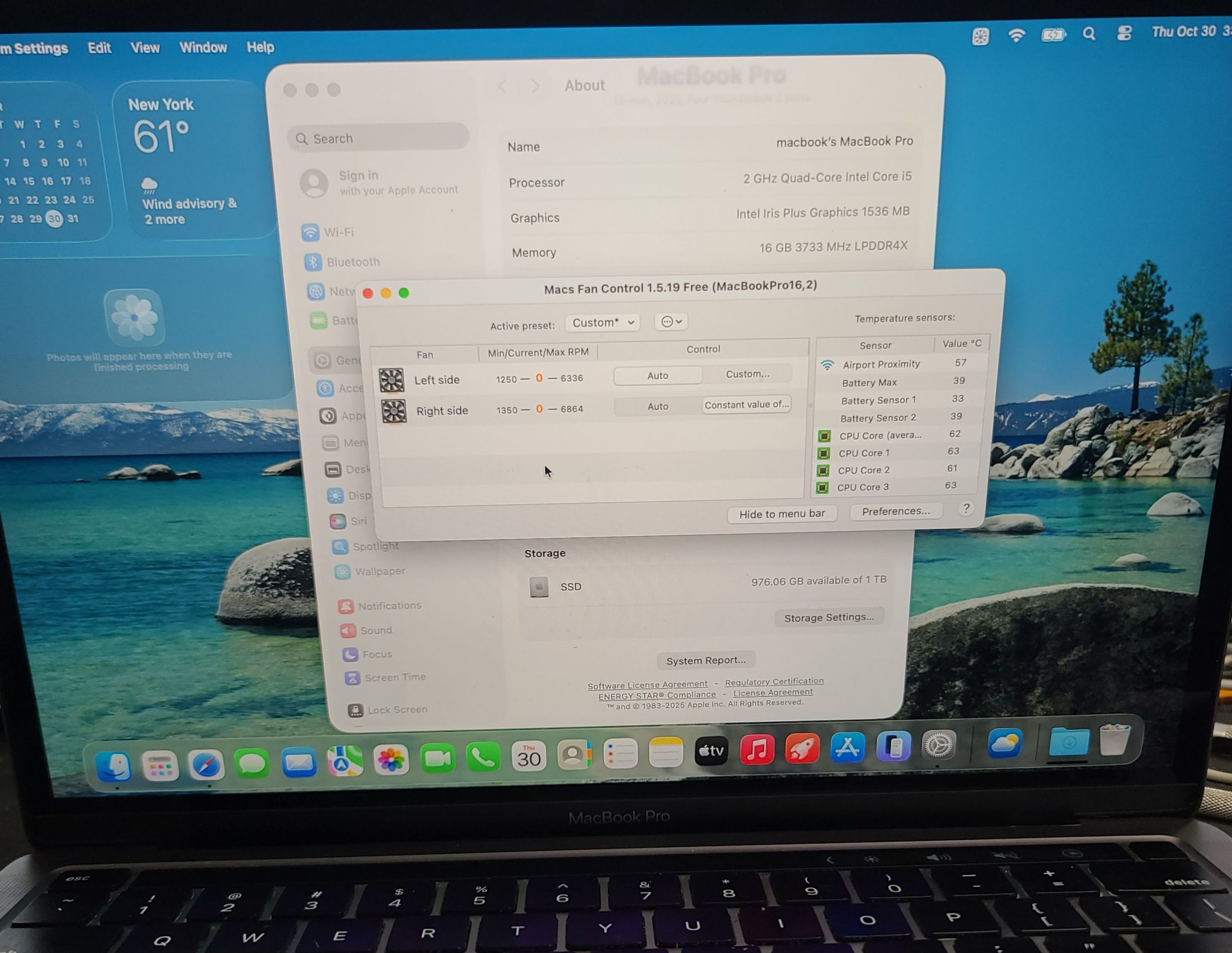Set Left side fan to Auto

[658, 376]
